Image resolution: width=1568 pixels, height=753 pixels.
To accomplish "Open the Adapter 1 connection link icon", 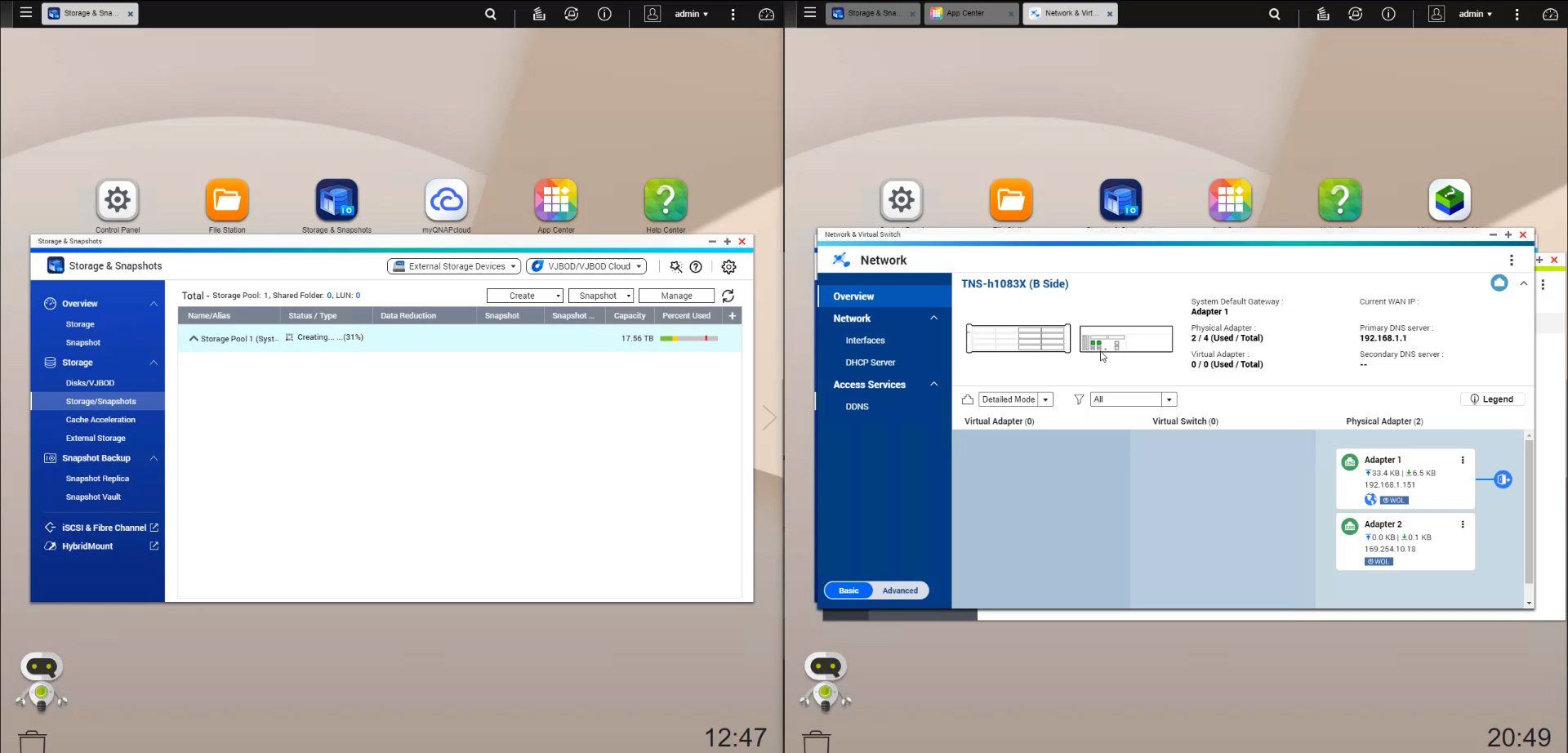I will pos(1503,479).
